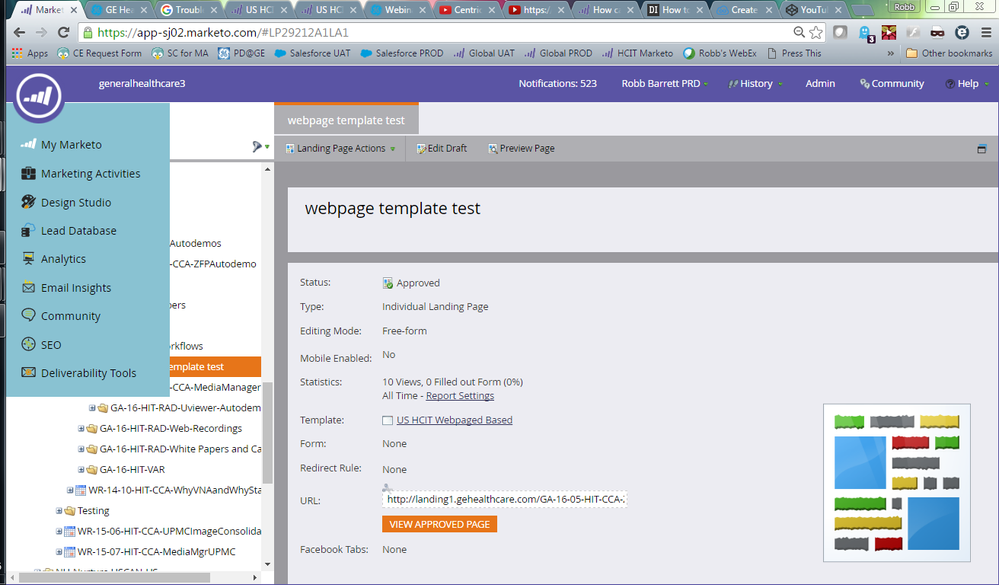This screenshot has height=585, width=999.
Task: Open the Robb Barrett PRD user dropdown
Action: pos(665,83)
